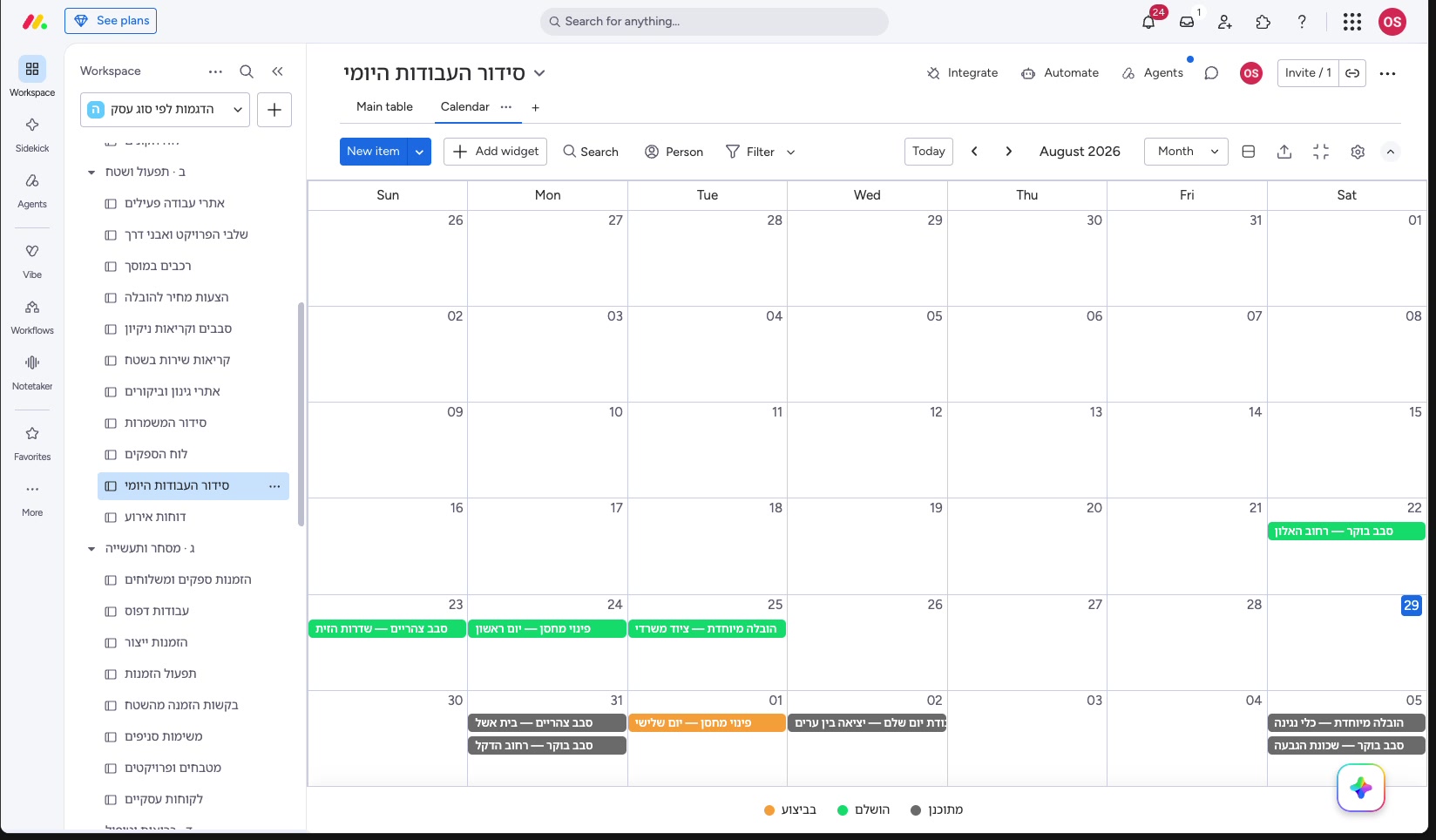Collapse the workspace sidebar panel
Viewport: 1436px width, 840px height.
tap(277, 71)
